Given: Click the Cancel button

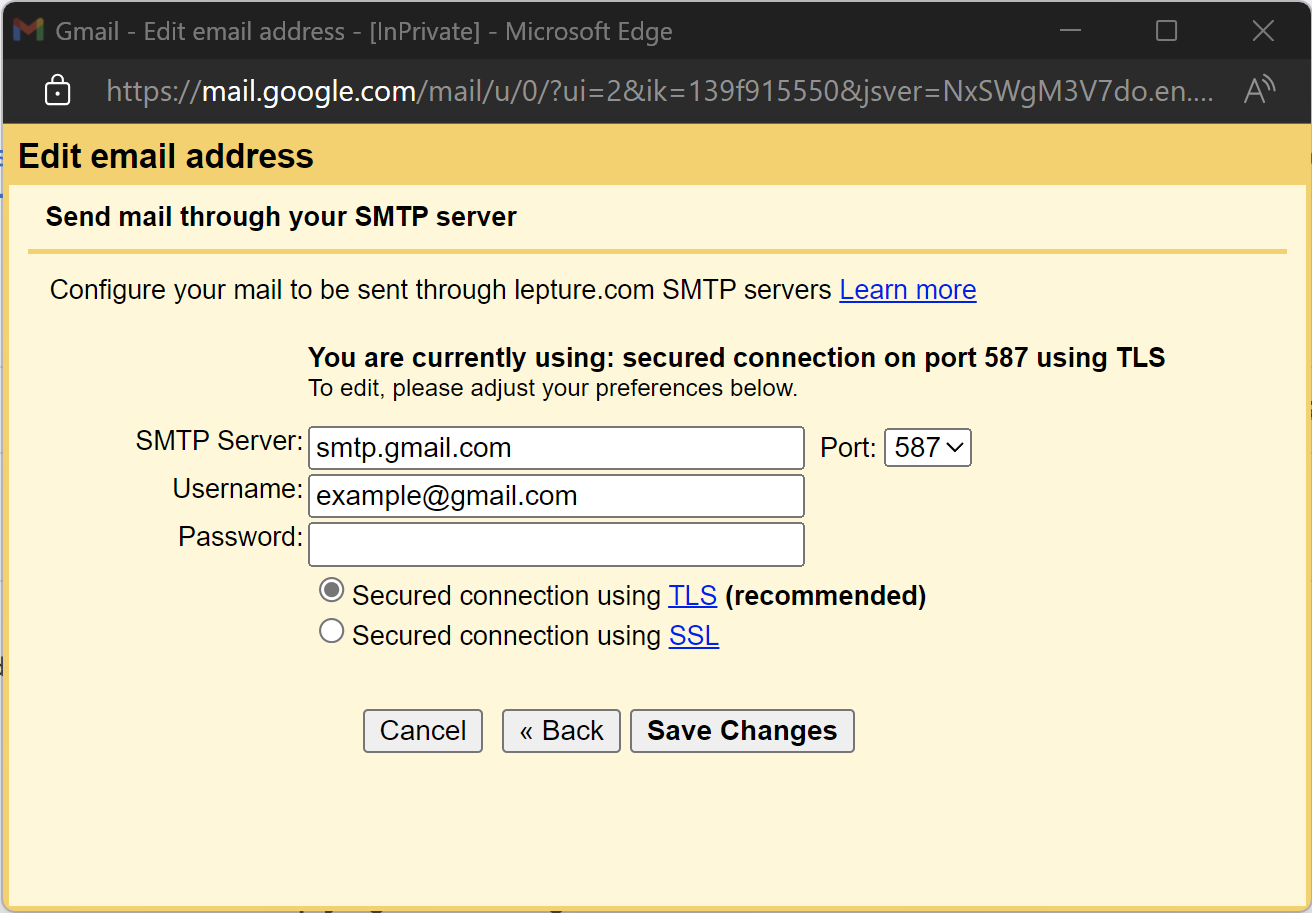Looking at the screenshot, I should pos(423,731).
